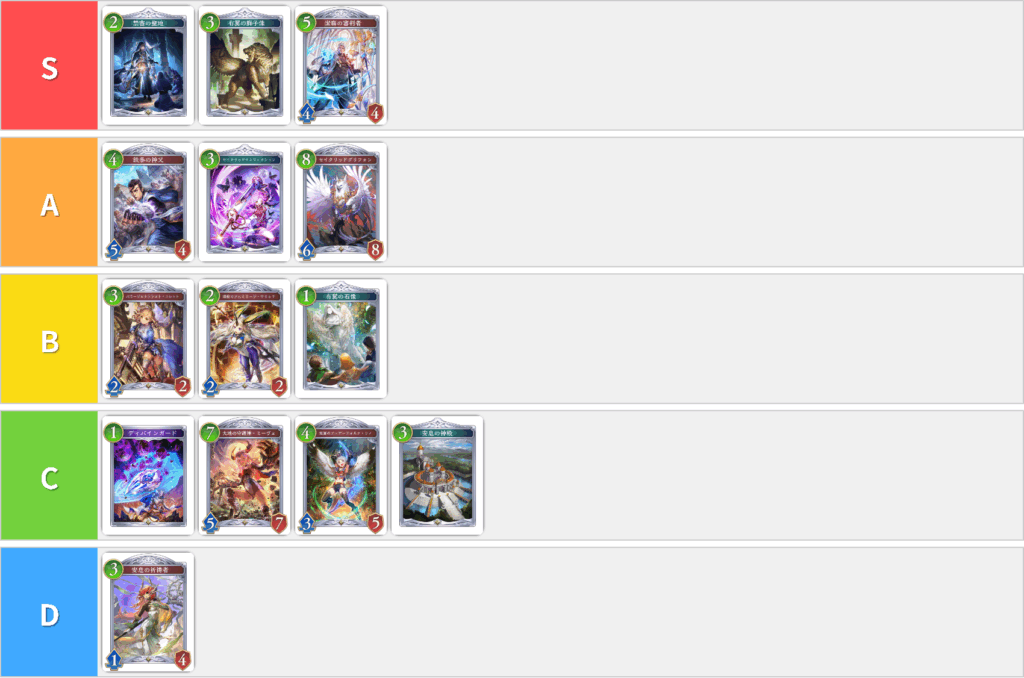1024x678 pixels.
Task: Open the 2-cost blue robed card in S tier
Action: 148,65
